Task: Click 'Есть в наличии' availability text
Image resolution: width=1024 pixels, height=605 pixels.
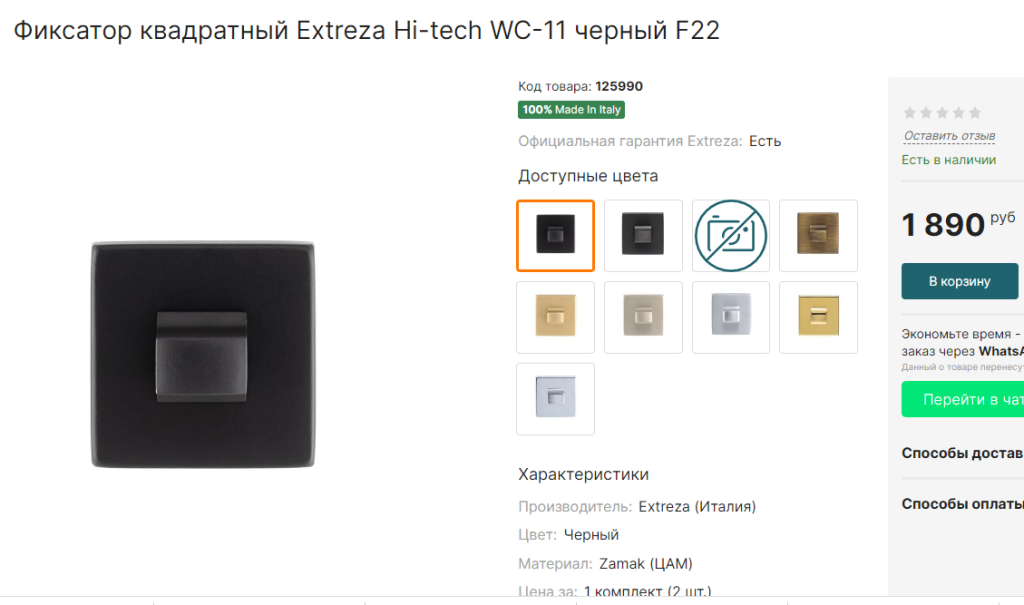Action: (948, 159)
